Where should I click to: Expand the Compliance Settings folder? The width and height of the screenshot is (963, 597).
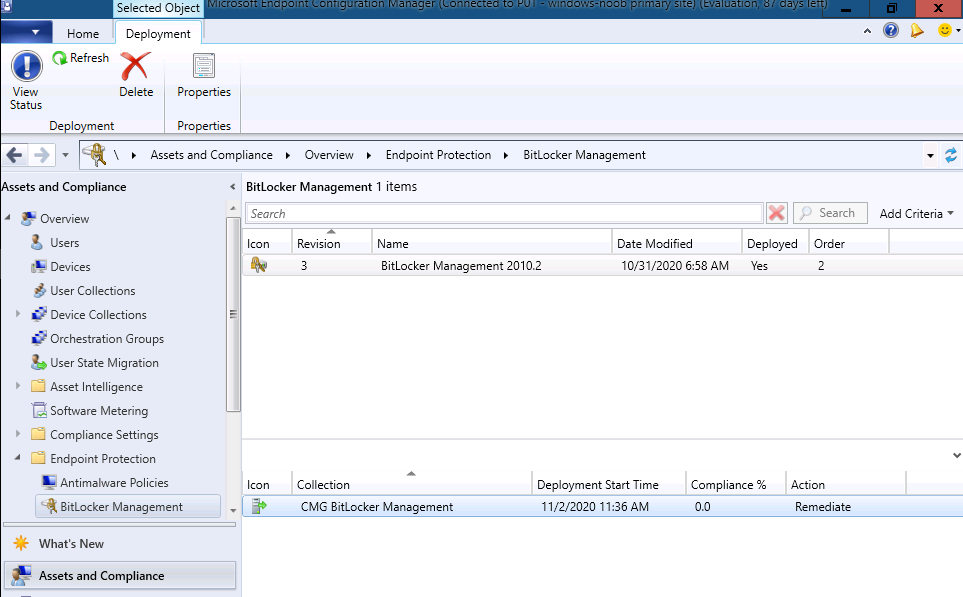(x=18, y=434)
